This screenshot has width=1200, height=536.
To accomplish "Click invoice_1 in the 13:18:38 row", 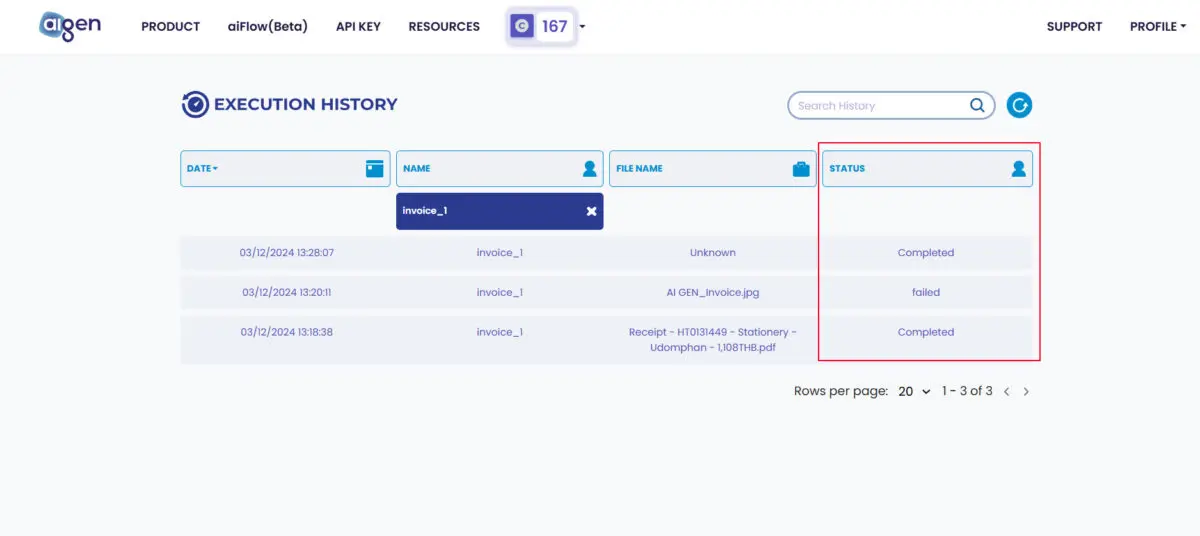I will tap(500, 332).
